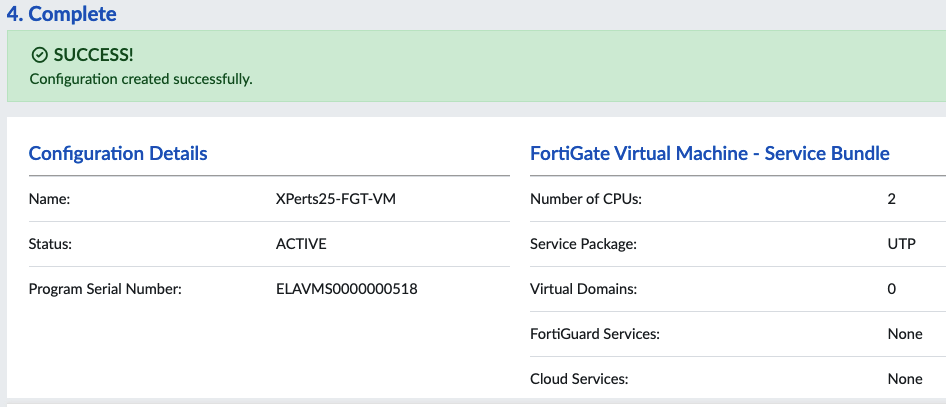Select the service package value 'UTP'
The image size is (946, 407).
[902, 244]
